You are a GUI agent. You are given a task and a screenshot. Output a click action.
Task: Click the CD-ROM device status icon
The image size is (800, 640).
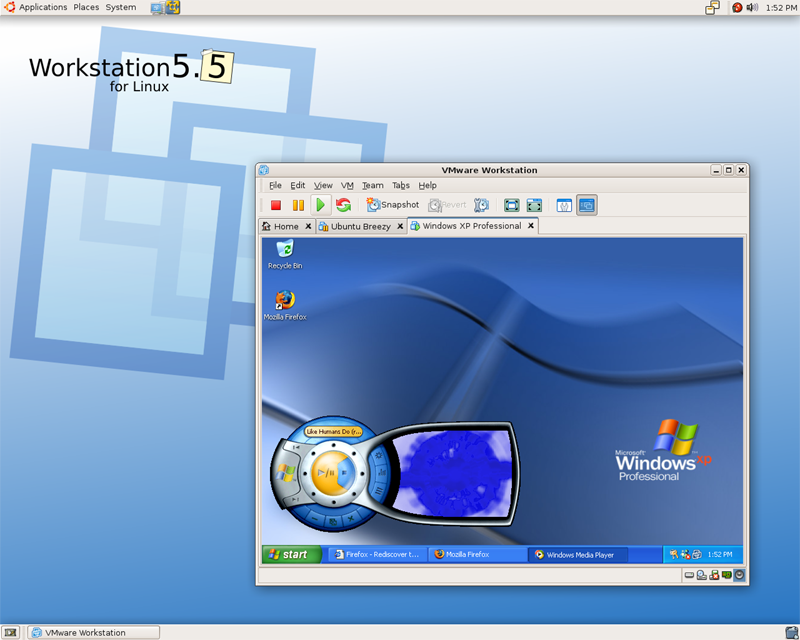[702, 575]
